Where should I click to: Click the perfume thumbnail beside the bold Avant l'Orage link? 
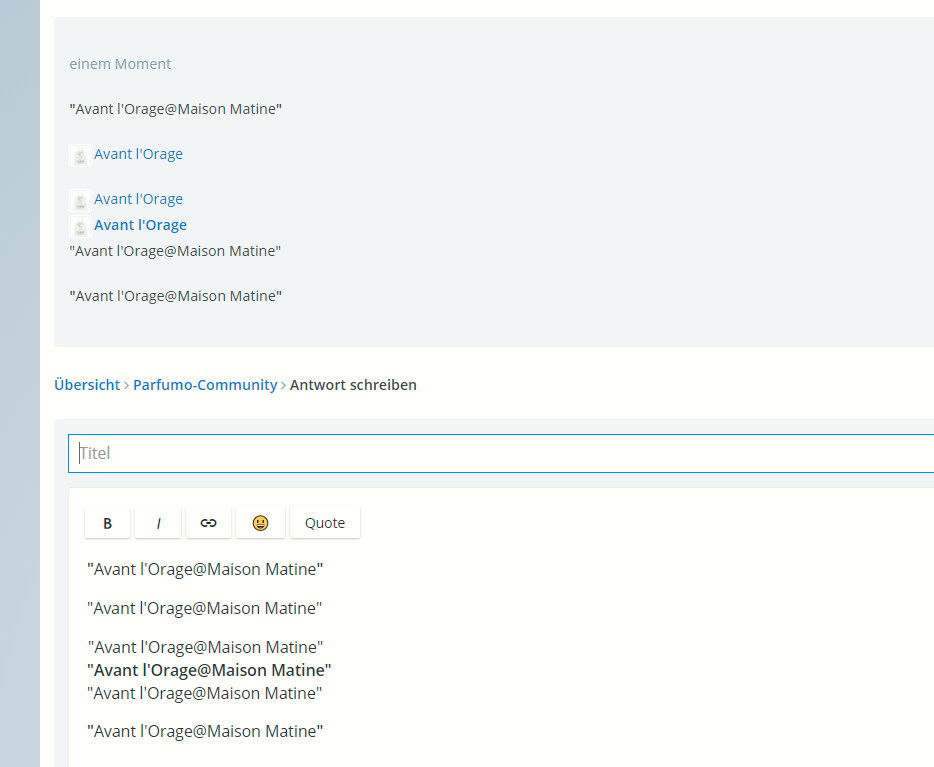[80, 227]
